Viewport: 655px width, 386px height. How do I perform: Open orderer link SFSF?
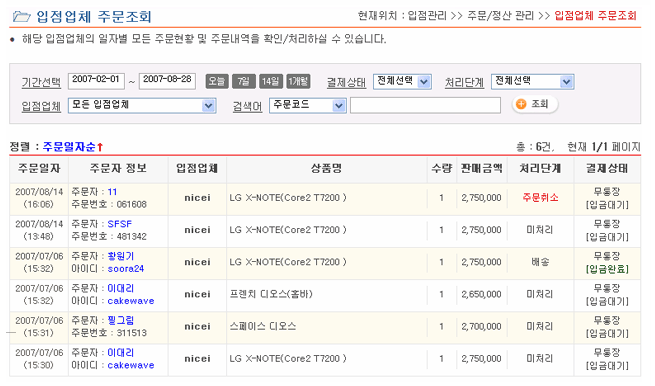(119, 224)
